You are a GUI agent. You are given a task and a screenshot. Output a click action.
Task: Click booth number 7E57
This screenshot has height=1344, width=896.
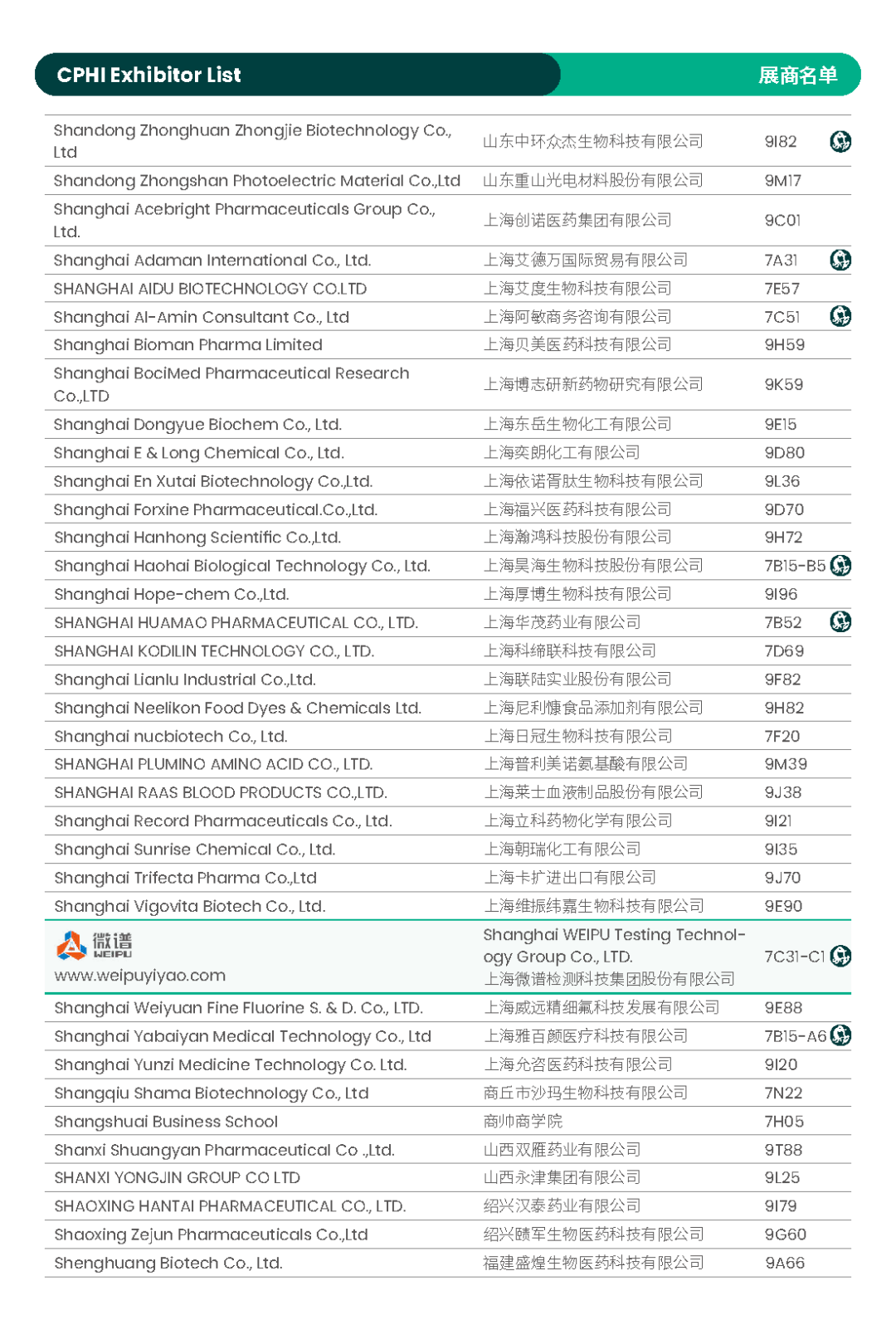click(782, 289)
